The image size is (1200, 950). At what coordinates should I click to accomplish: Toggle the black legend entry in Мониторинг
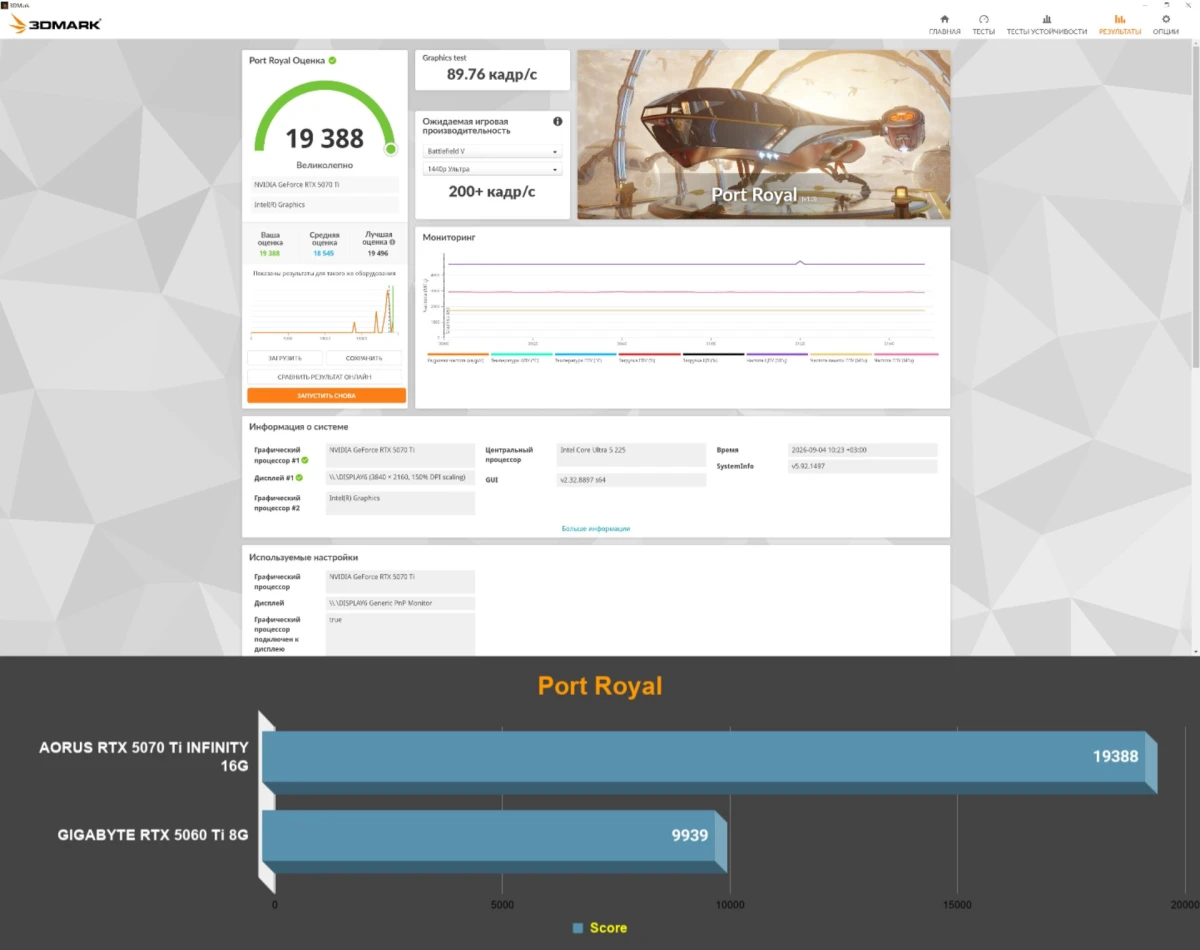click(x=713, y=357)
